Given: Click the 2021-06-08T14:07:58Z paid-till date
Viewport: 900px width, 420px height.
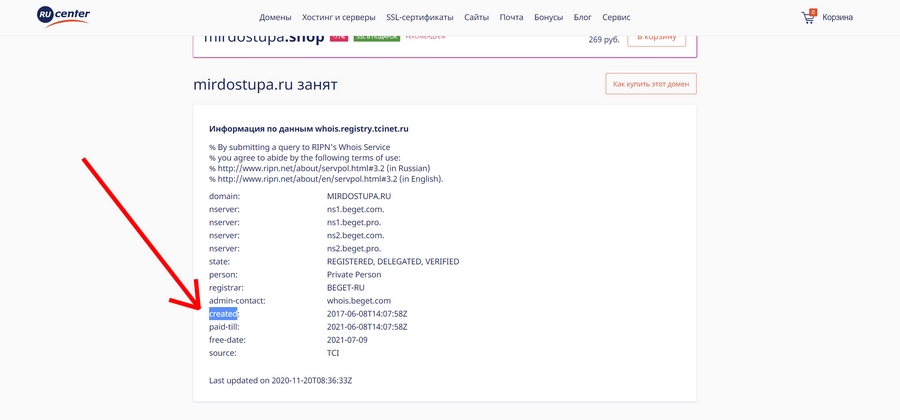Looking at the screenshot, I should (367, 327).
